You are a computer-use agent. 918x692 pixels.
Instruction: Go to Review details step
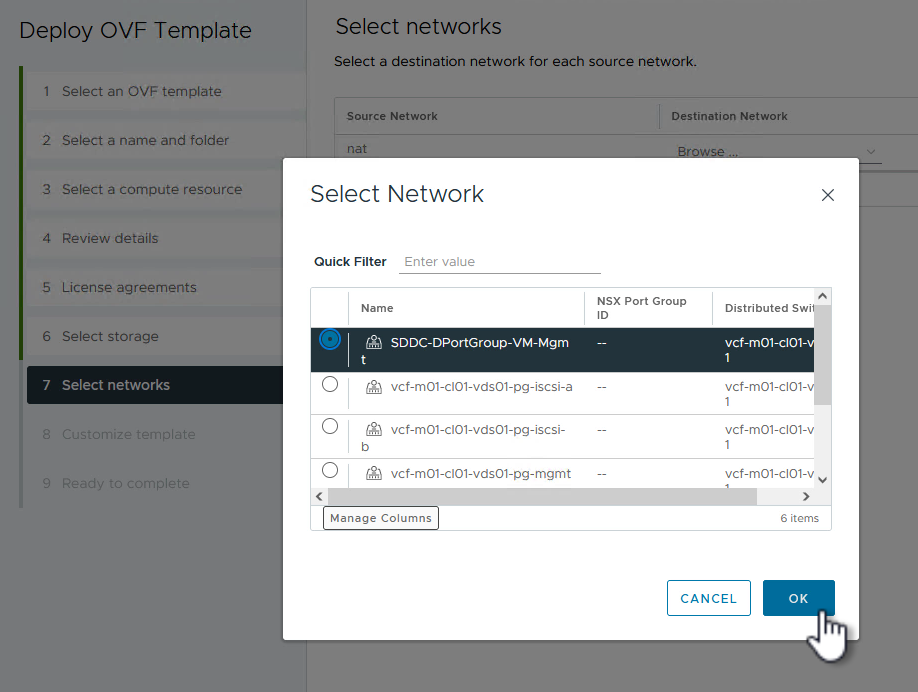coord(110,238)
